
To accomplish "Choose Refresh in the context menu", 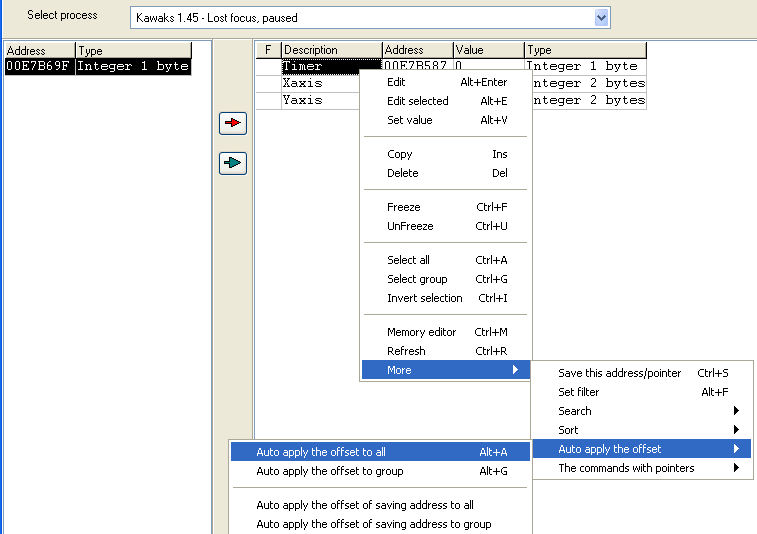I will pos(446,351).
